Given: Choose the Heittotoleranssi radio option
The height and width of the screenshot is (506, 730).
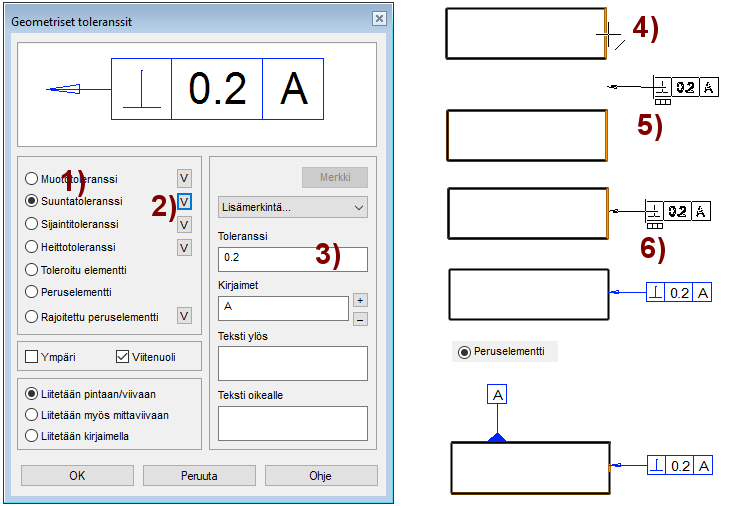Looking at the screenshot, I should [32, 247].
